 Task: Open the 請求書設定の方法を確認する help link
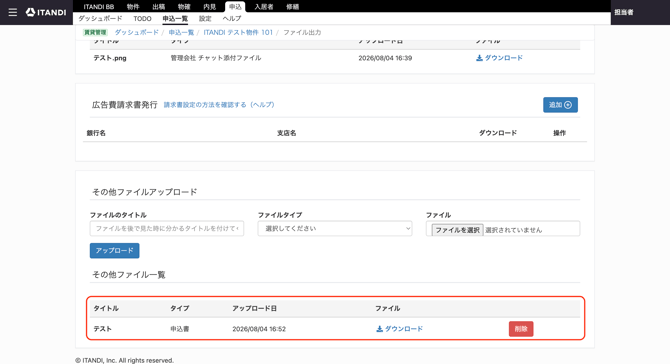pos(219,105)
